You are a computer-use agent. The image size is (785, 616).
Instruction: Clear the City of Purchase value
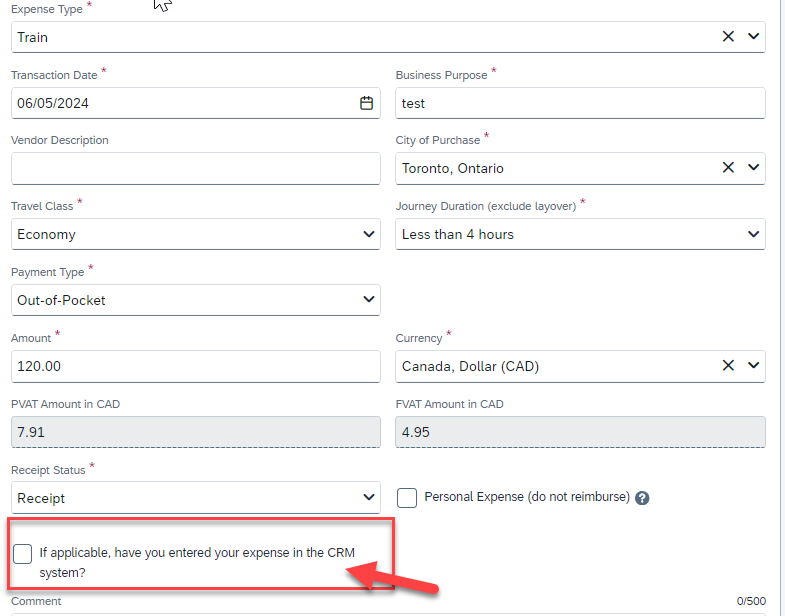(728, 168)
